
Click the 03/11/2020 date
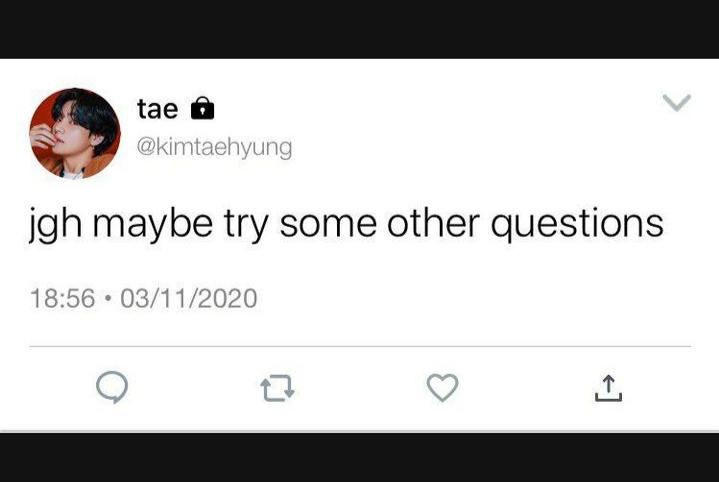click(x=188, y=298)
